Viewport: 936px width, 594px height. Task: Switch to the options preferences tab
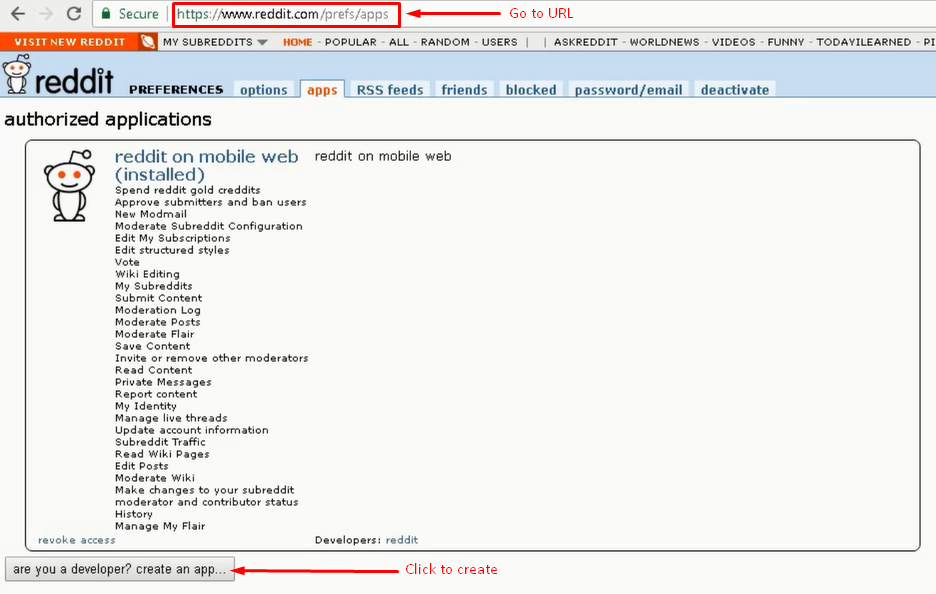tap(263, 89)
